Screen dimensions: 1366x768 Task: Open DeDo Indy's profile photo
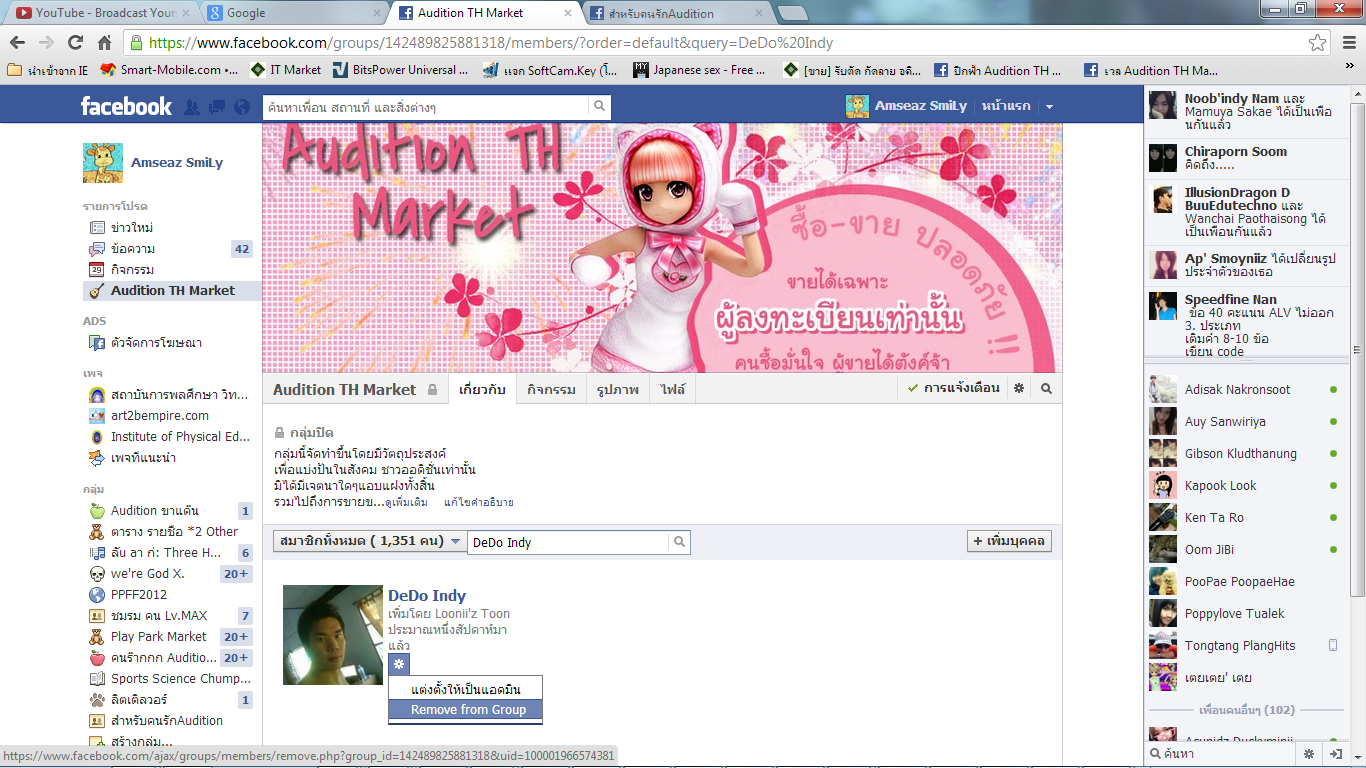(333, 635)
